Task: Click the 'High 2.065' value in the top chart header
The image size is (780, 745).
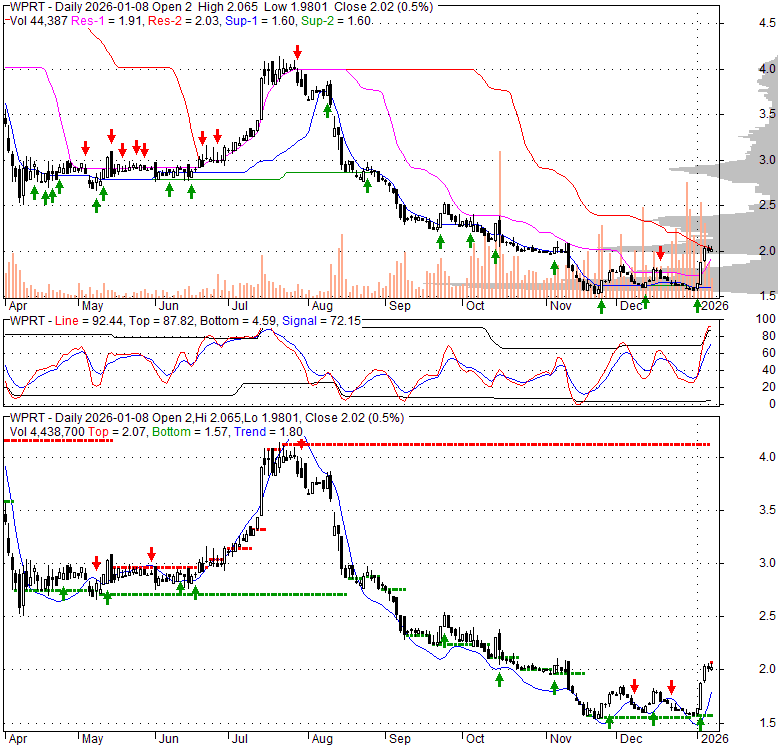Action: 228,7
